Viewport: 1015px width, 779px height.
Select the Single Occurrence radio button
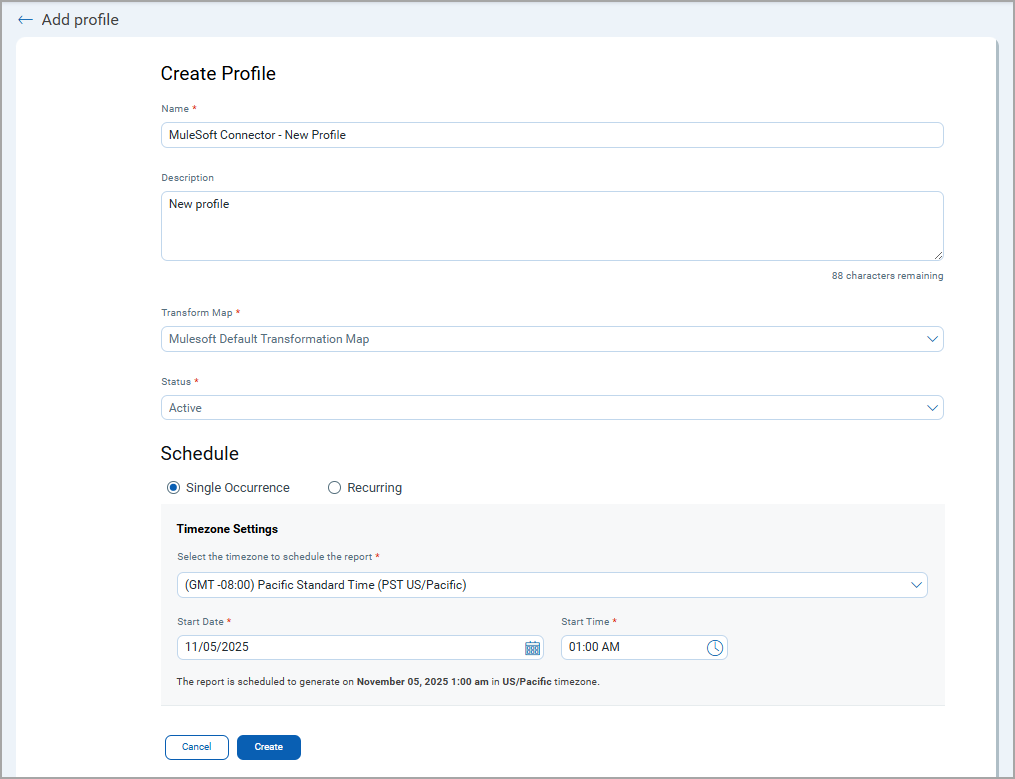[173, 487]
